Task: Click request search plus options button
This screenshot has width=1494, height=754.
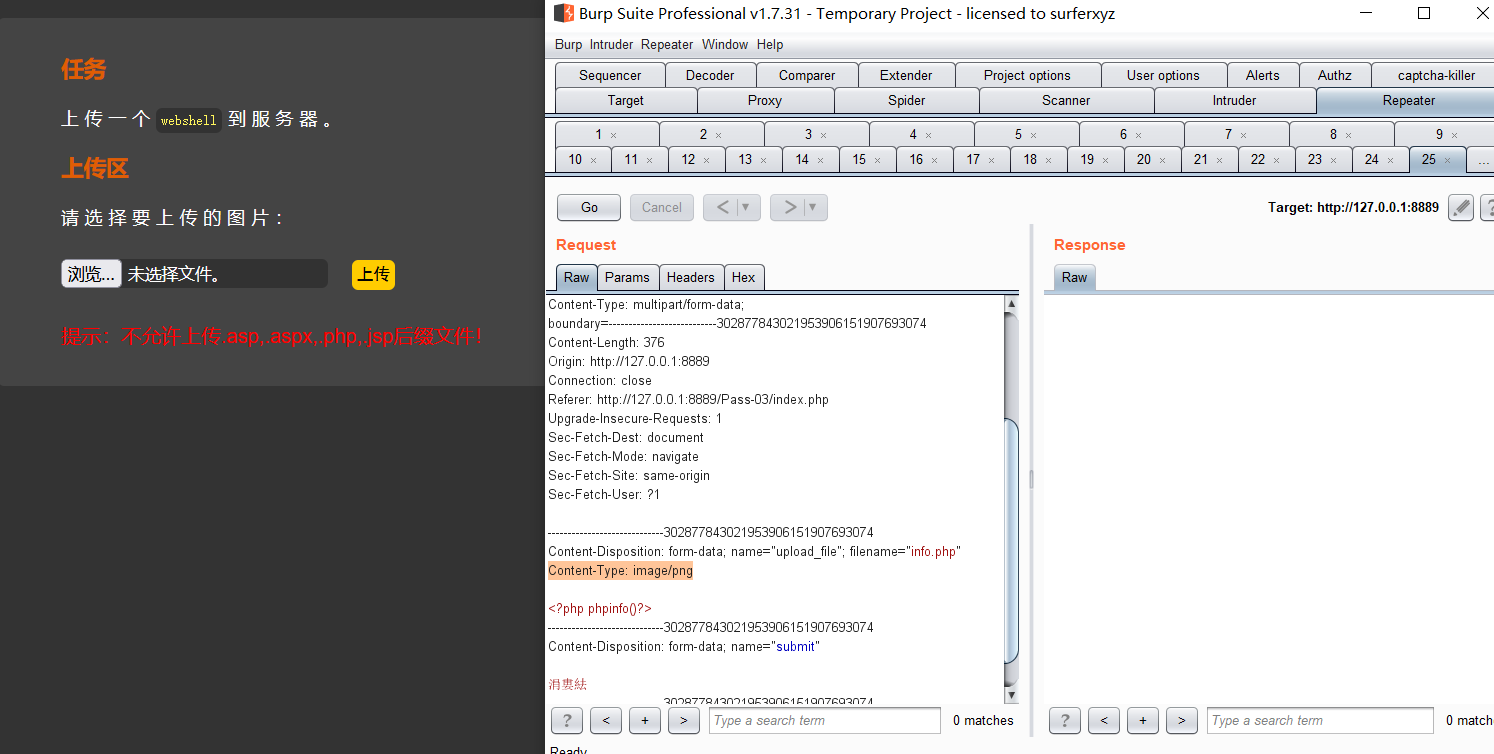Action: (x=645, y=720)
